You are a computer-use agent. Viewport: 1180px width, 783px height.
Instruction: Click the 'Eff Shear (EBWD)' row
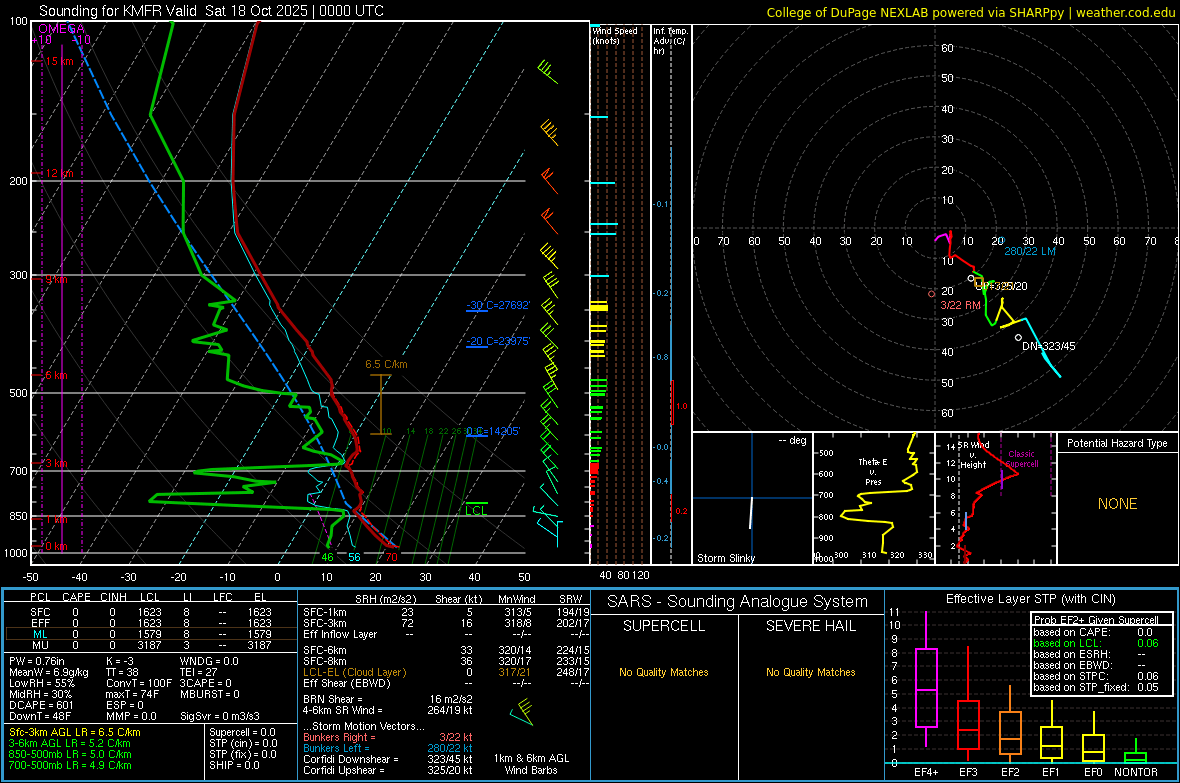point(446,683)
